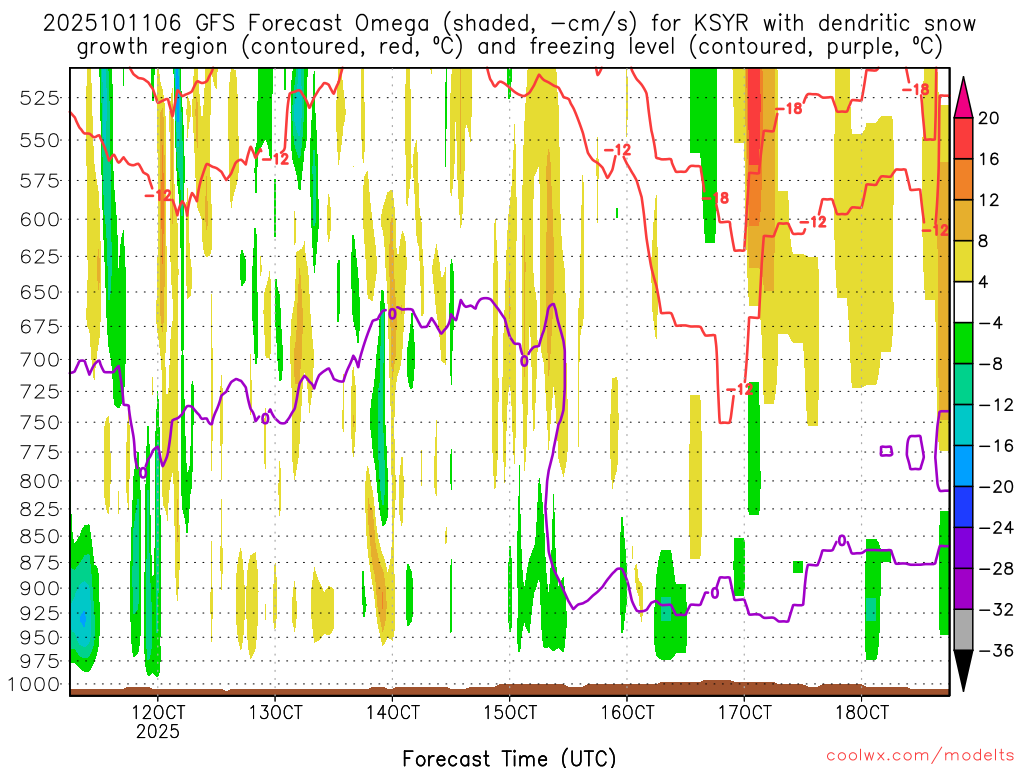The image size is (1024, 768).
Task: Click the red strong omega core near 170CT
Action: point(754,118)
